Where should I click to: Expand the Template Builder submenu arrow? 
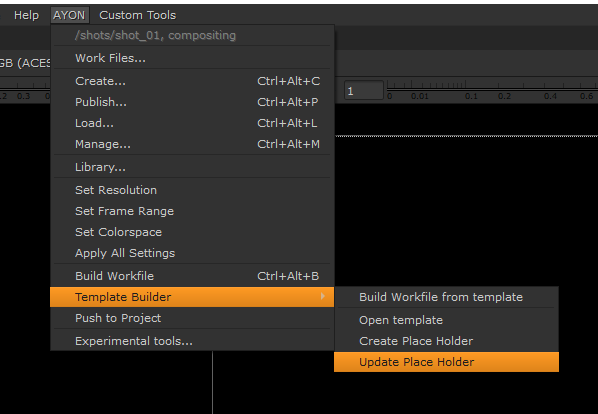point(323,297)
